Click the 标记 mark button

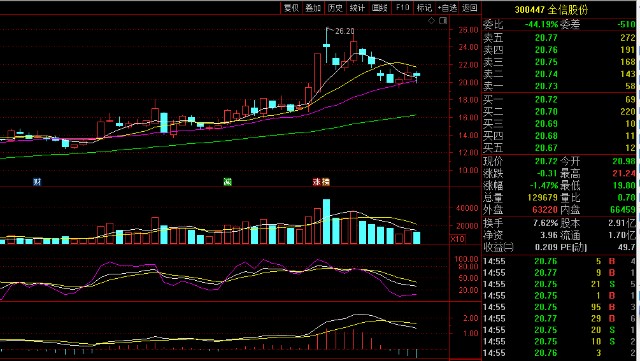coord(424,8)
